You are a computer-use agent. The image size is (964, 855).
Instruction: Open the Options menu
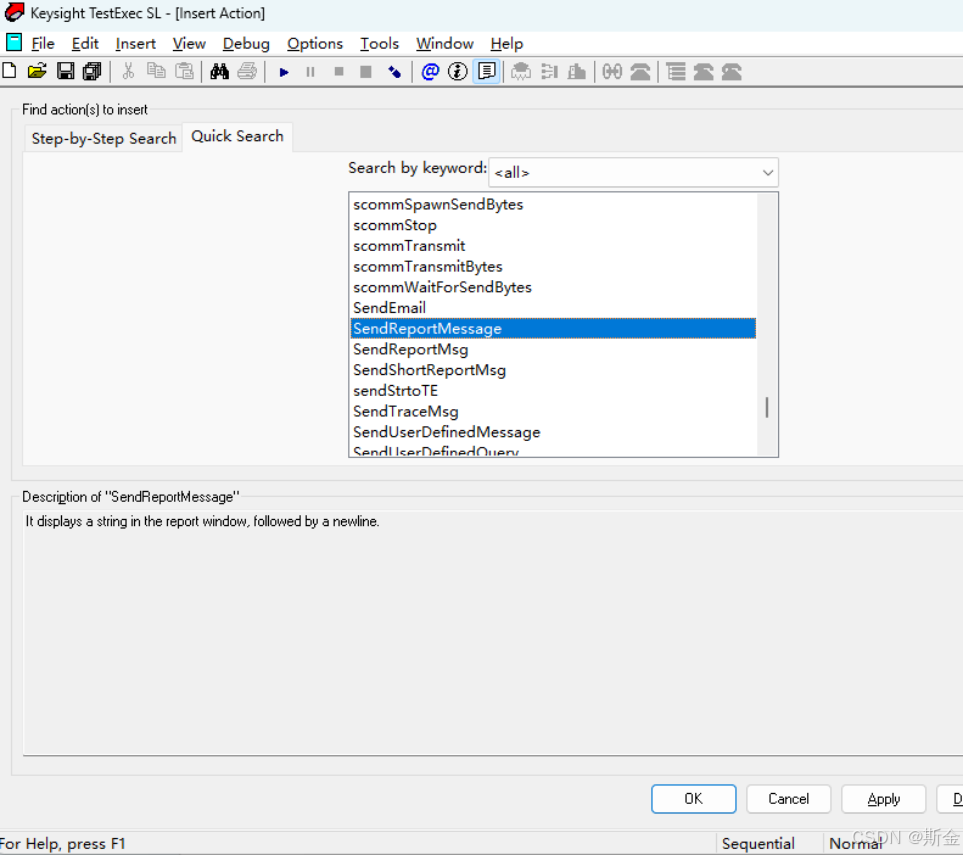(315, 44)
